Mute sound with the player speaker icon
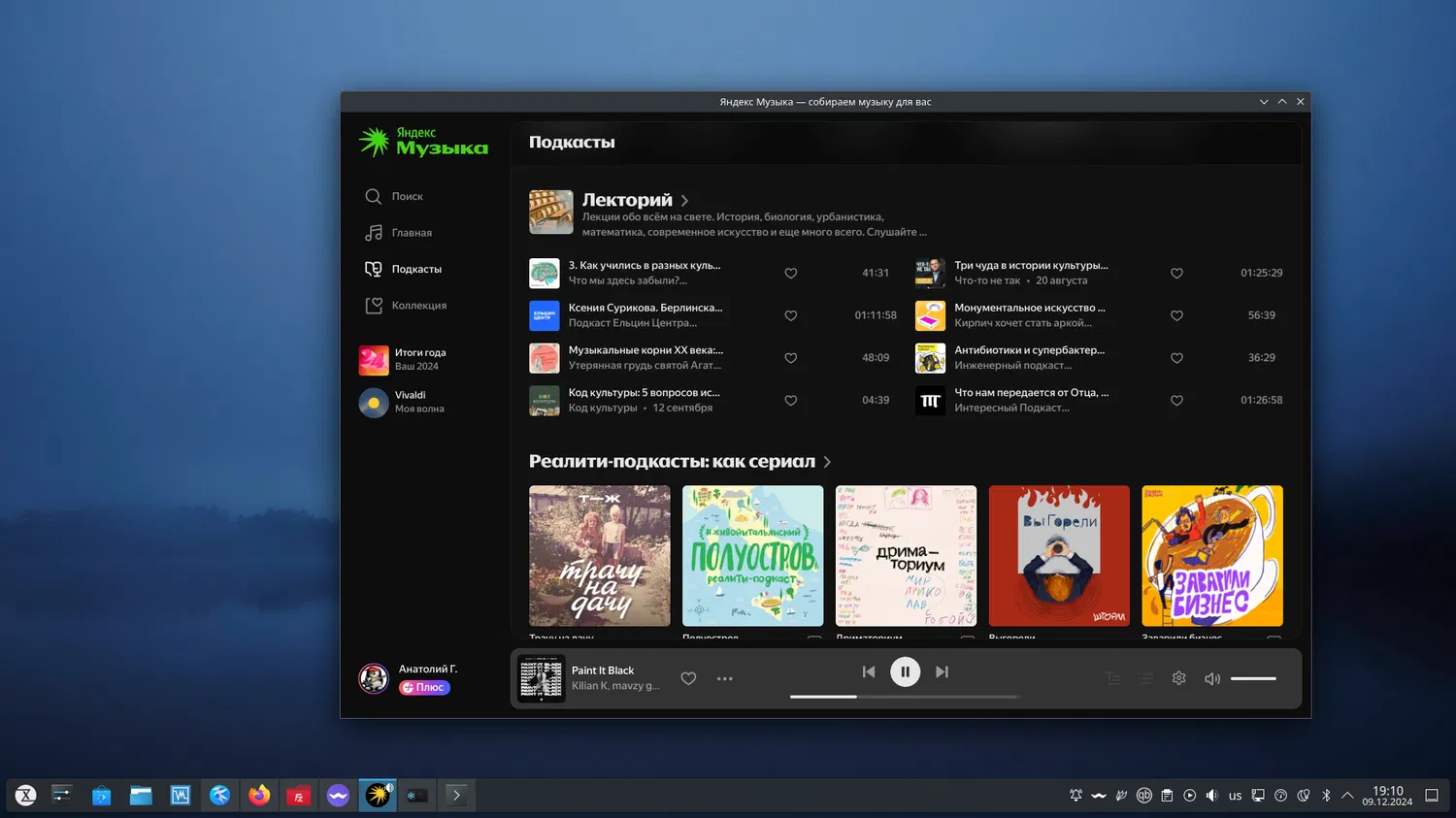The image size is (1456, 818). (x=1212, y=678)
